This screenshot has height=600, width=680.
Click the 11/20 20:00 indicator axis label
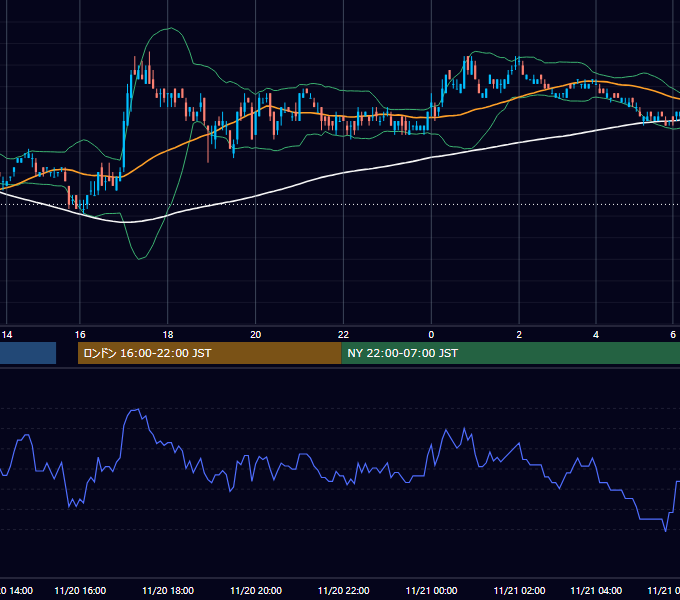pos(256,590)
